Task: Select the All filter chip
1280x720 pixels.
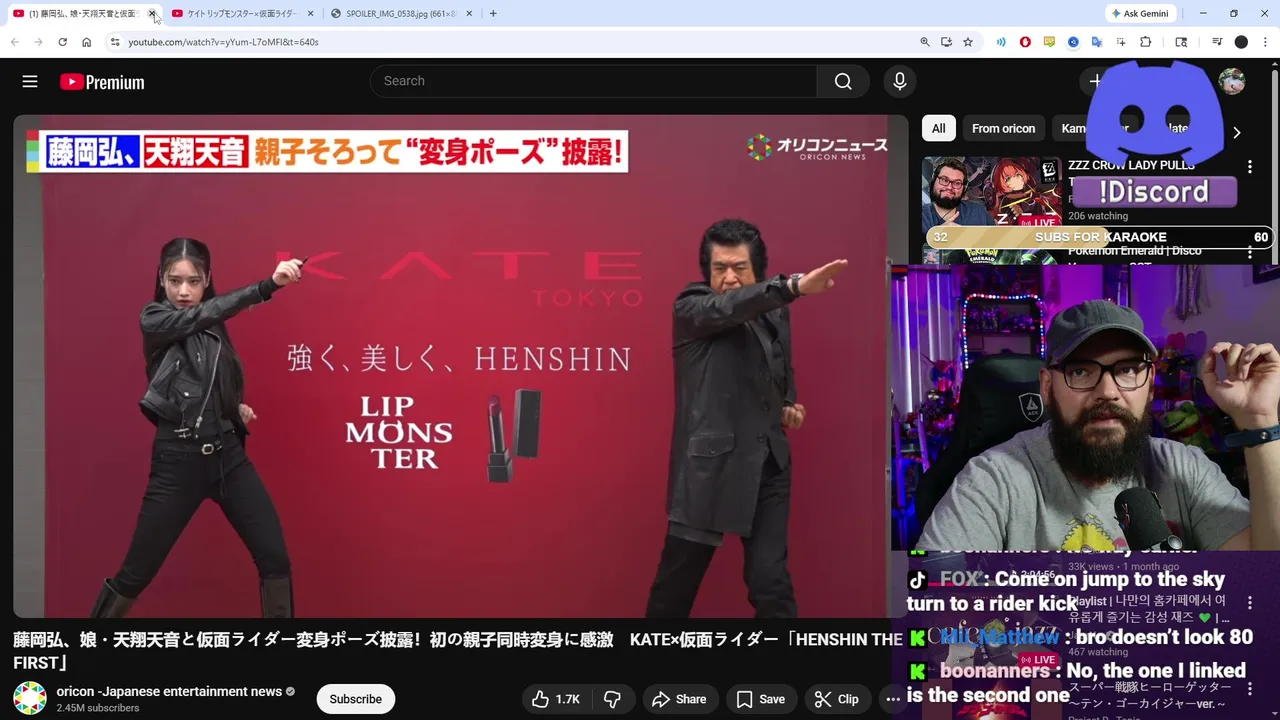Action: coord(938,128)
